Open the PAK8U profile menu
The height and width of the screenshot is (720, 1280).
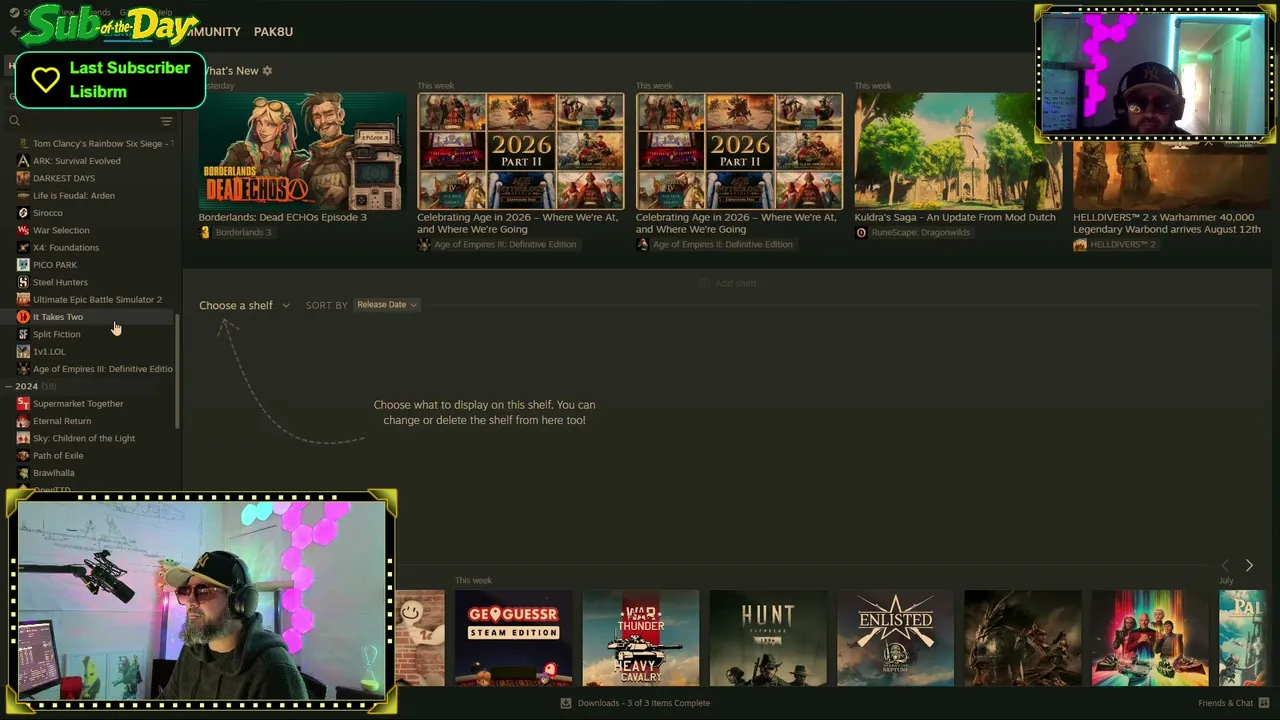tap(273, 32)
